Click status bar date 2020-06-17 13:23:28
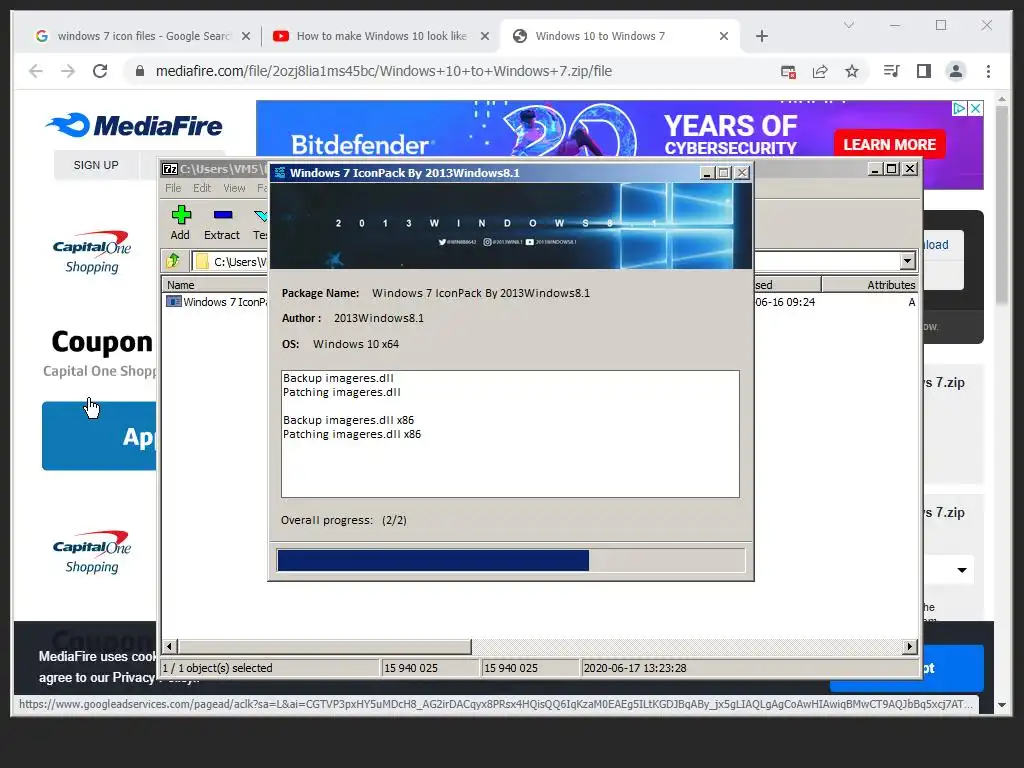1024x768 pixels. point(635,668)
